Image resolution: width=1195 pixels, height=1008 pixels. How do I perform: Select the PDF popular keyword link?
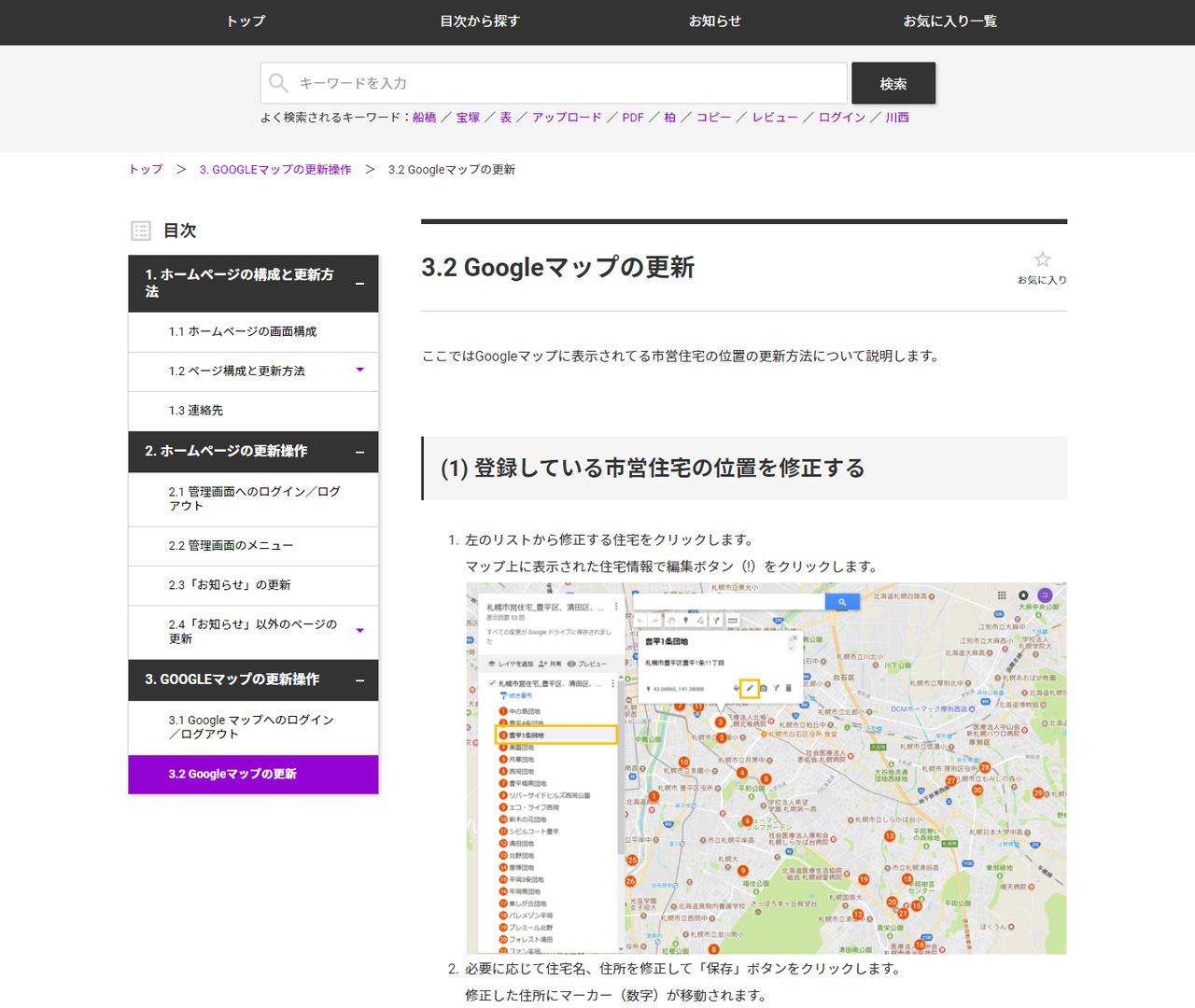point(633,118)
